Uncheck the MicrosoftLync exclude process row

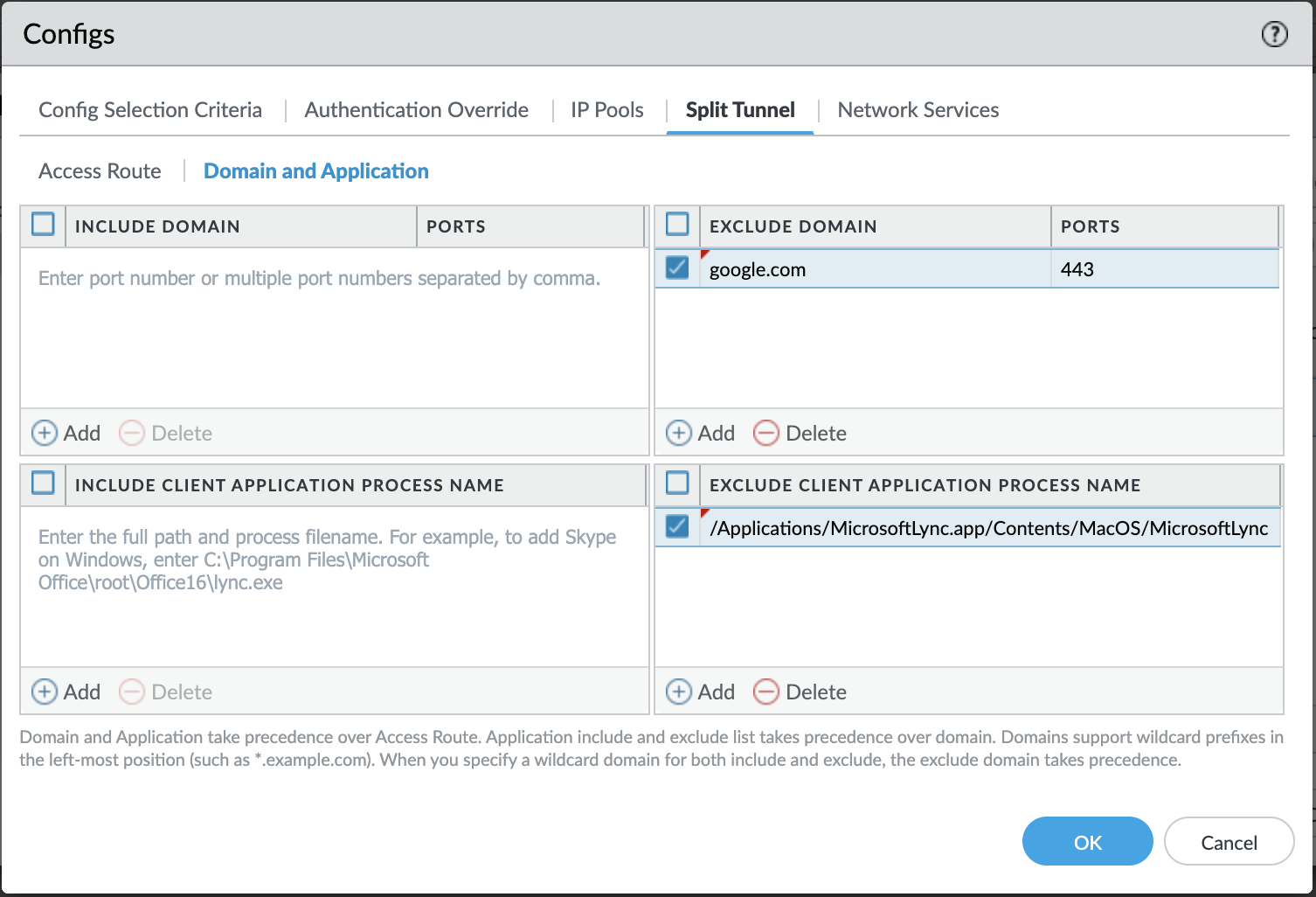click(x=676, y=527)
